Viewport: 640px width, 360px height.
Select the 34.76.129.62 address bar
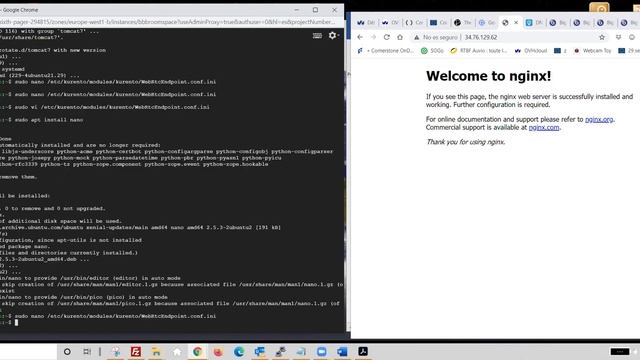[509, 37]
